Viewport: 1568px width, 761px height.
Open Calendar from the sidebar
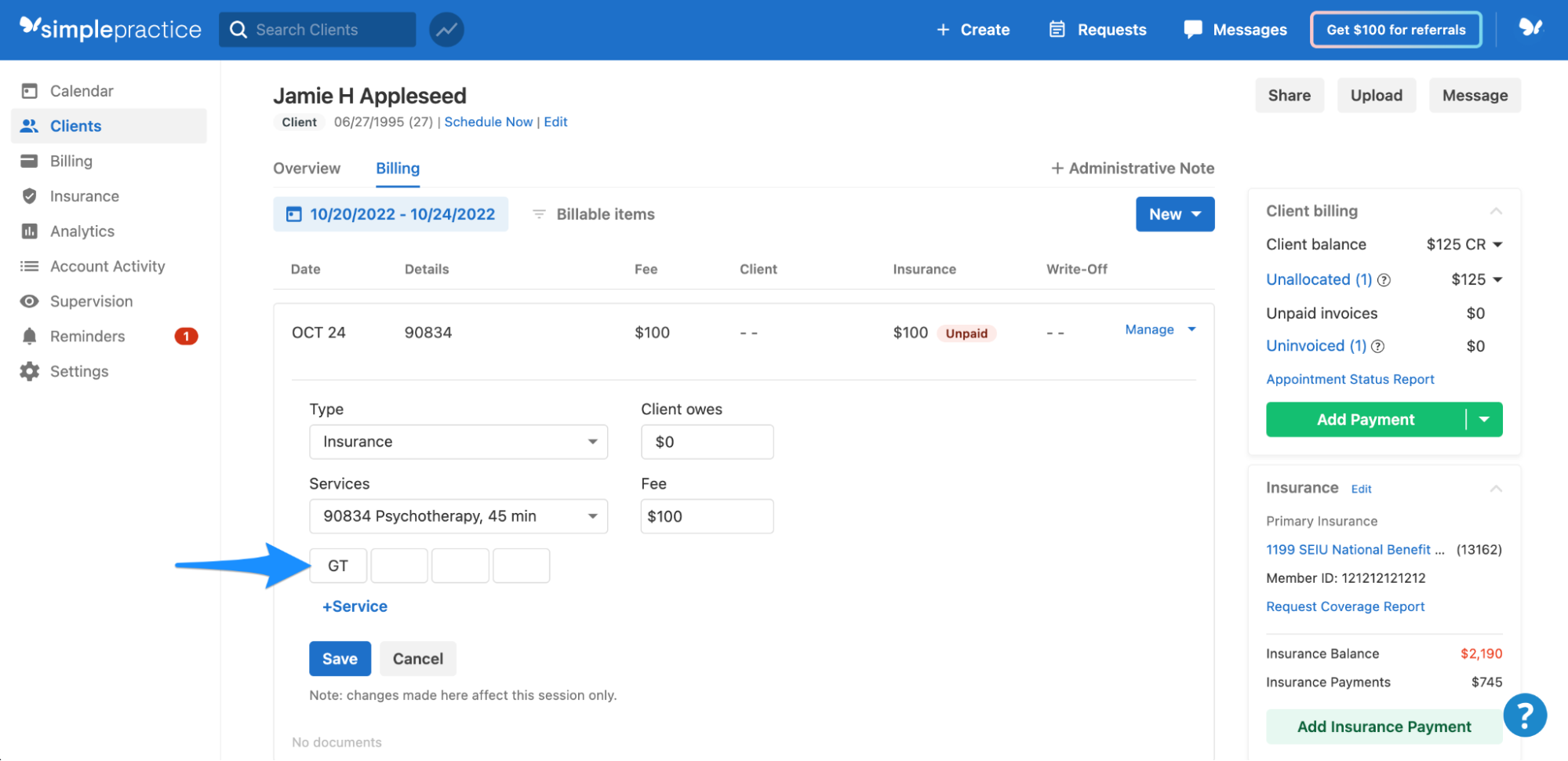(82, 91)
